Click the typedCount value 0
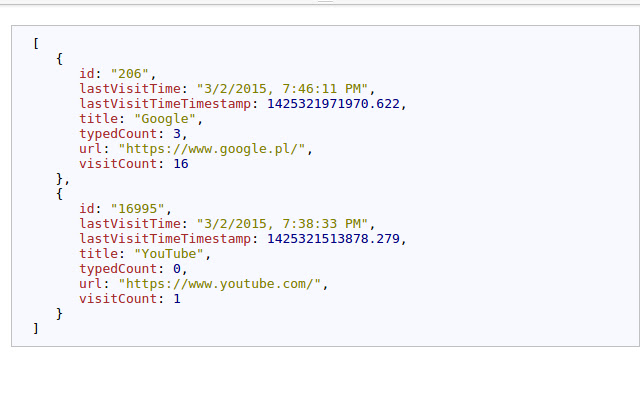The width and height of the screenshot is (640, 400). pyautogui.click(x=177, y=269)
